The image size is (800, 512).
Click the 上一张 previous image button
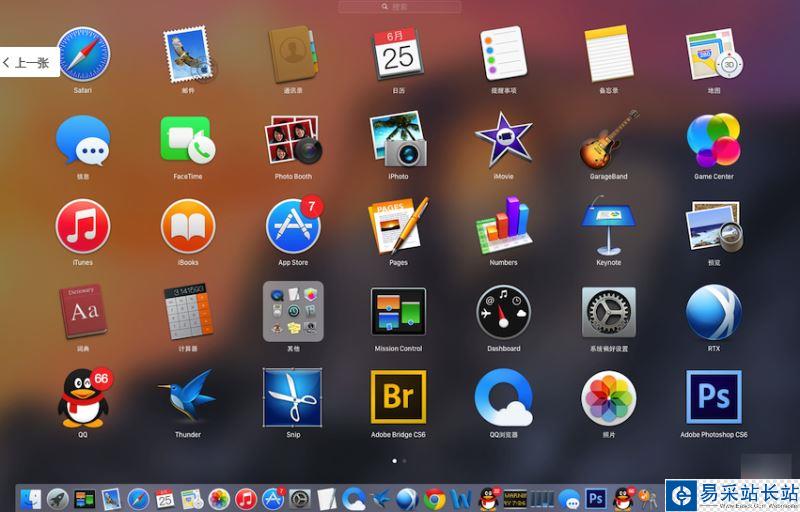pyautogui.click(x=30, y=62)
